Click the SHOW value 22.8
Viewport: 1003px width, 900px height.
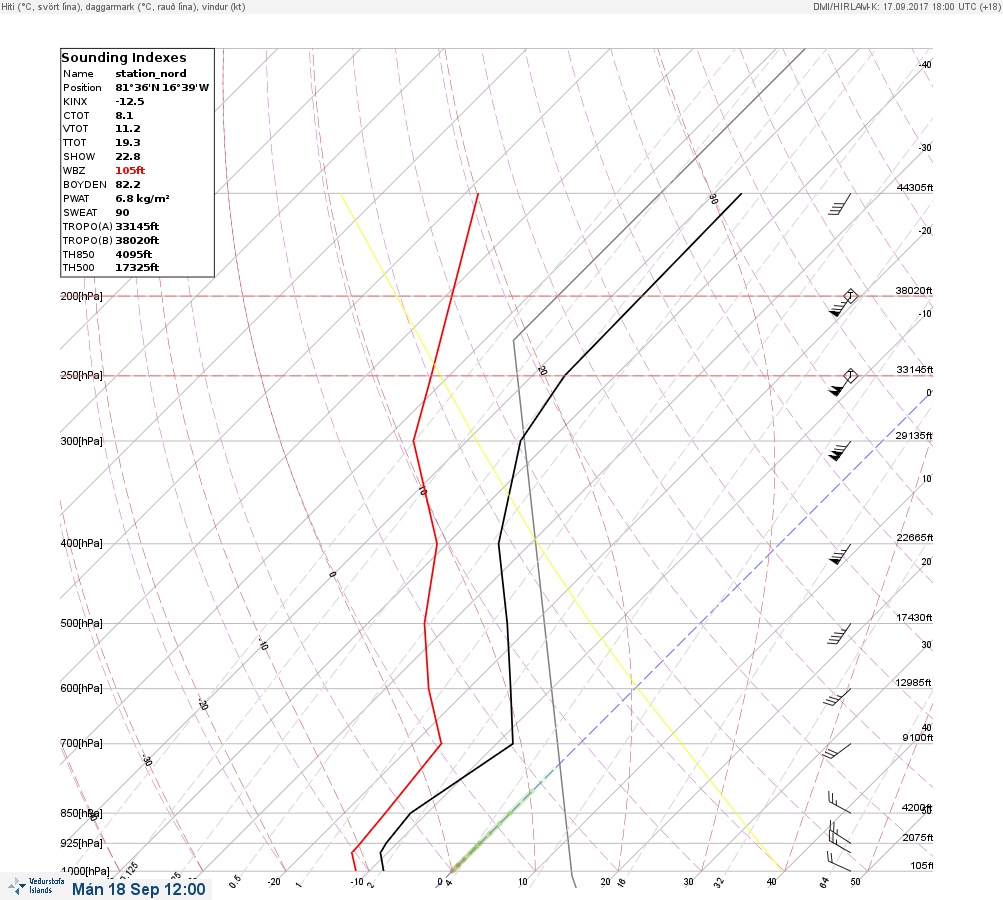click(128, 157)
